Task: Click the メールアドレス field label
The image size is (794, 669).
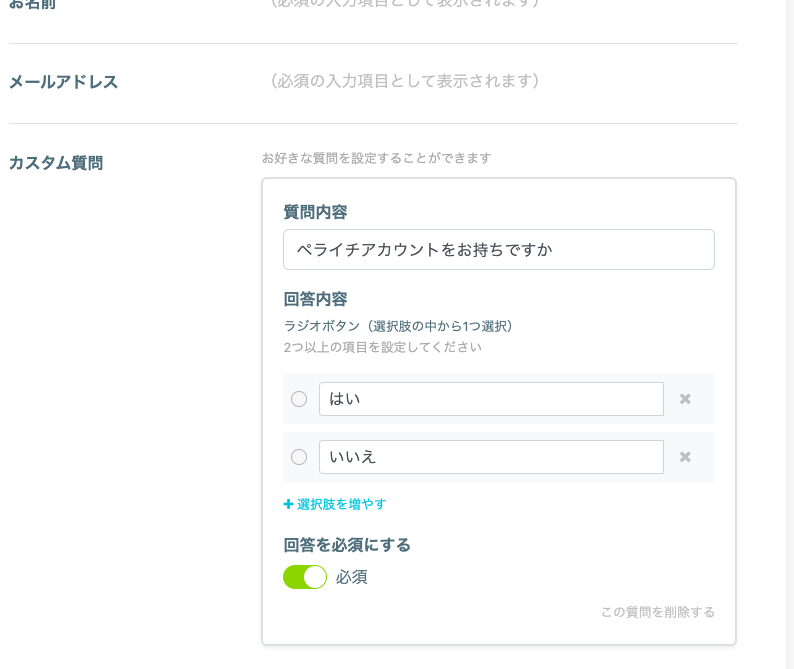Action: [64, 82]
